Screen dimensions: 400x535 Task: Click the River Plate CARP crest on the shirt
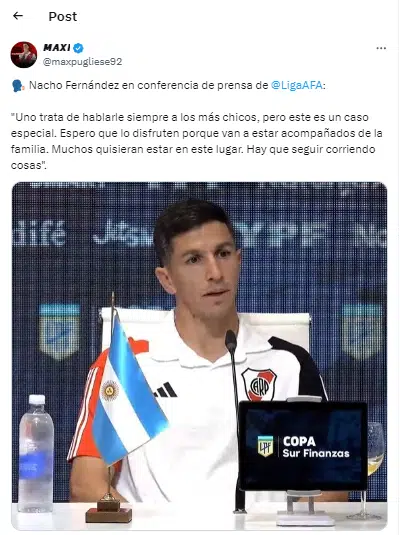tap(259, 384)
